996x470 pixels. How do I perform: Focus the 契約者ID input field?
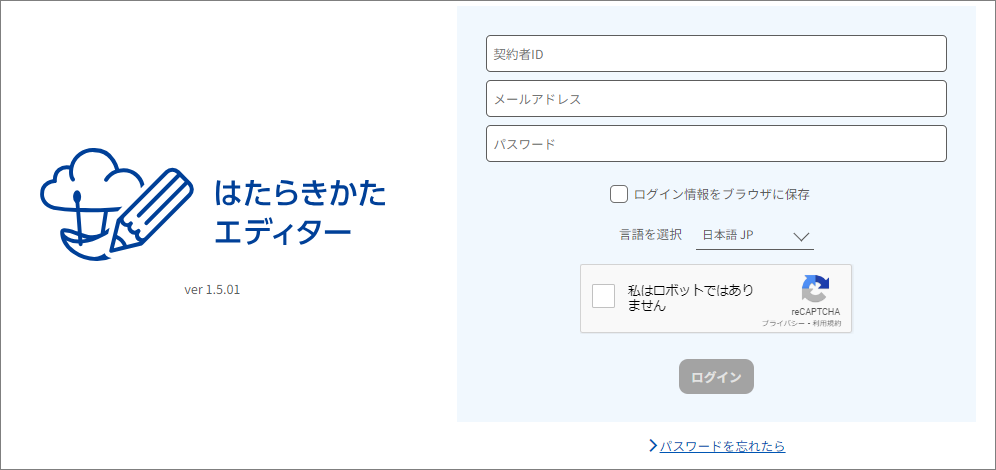(716, 53)
